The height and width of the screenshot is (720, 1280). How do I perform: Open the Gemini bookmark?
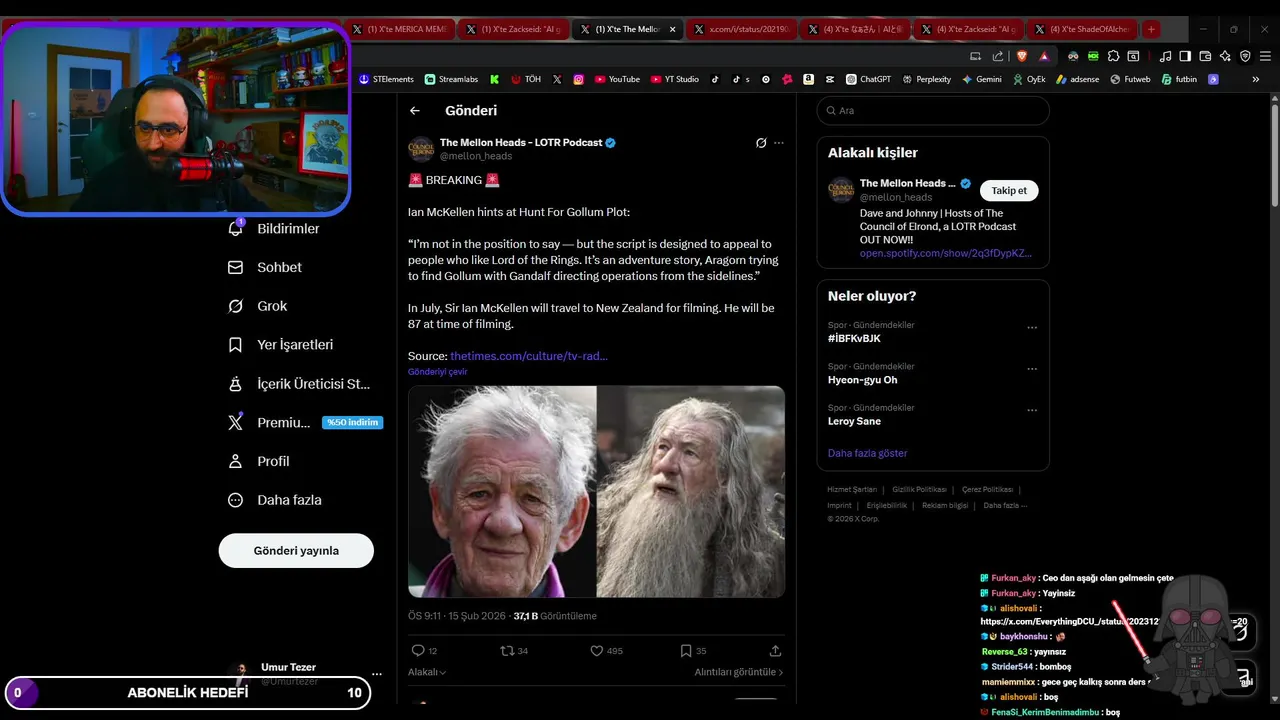coord(982,79)
